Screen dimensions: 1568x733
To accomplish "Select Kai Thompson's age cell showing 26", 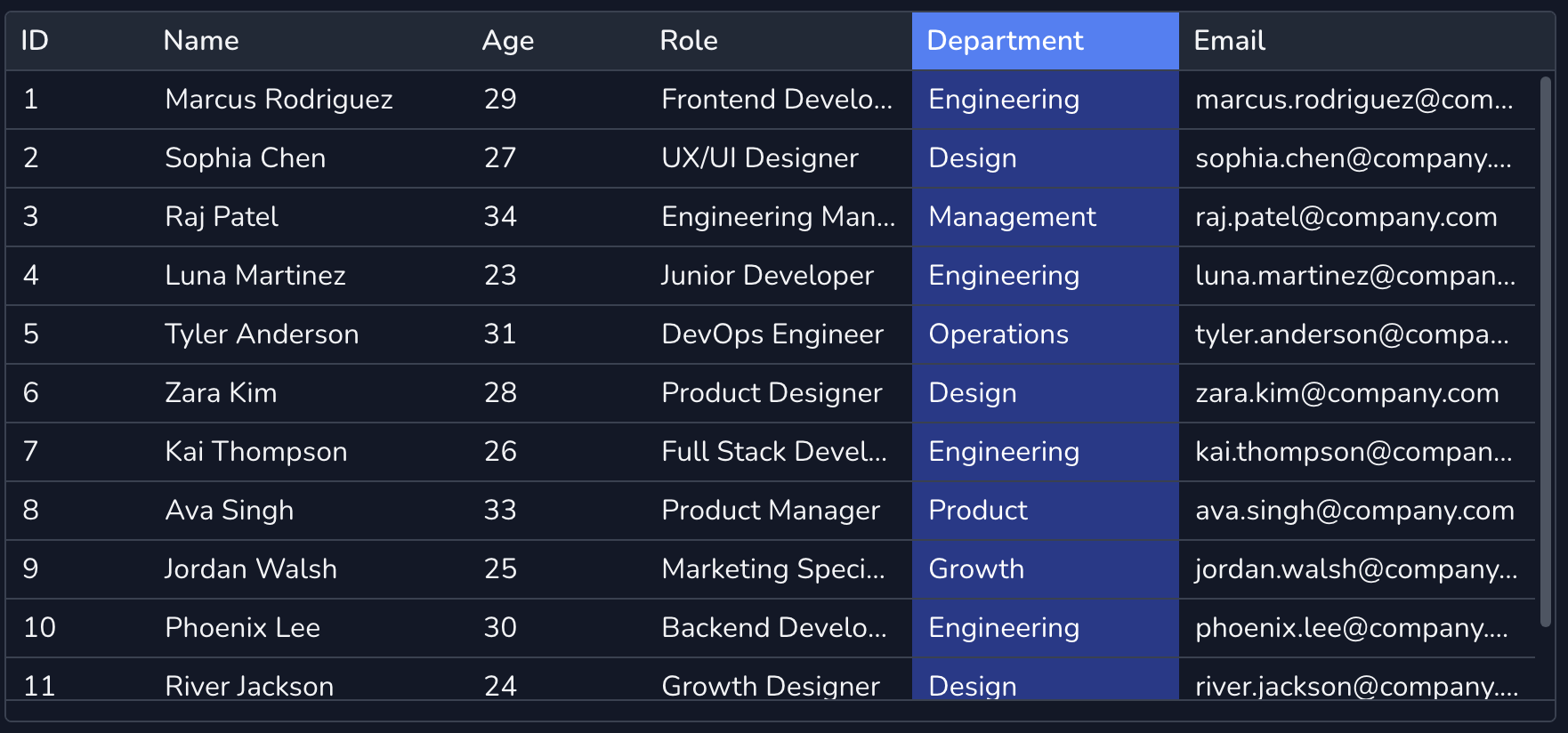I will (x=500, y=452).
